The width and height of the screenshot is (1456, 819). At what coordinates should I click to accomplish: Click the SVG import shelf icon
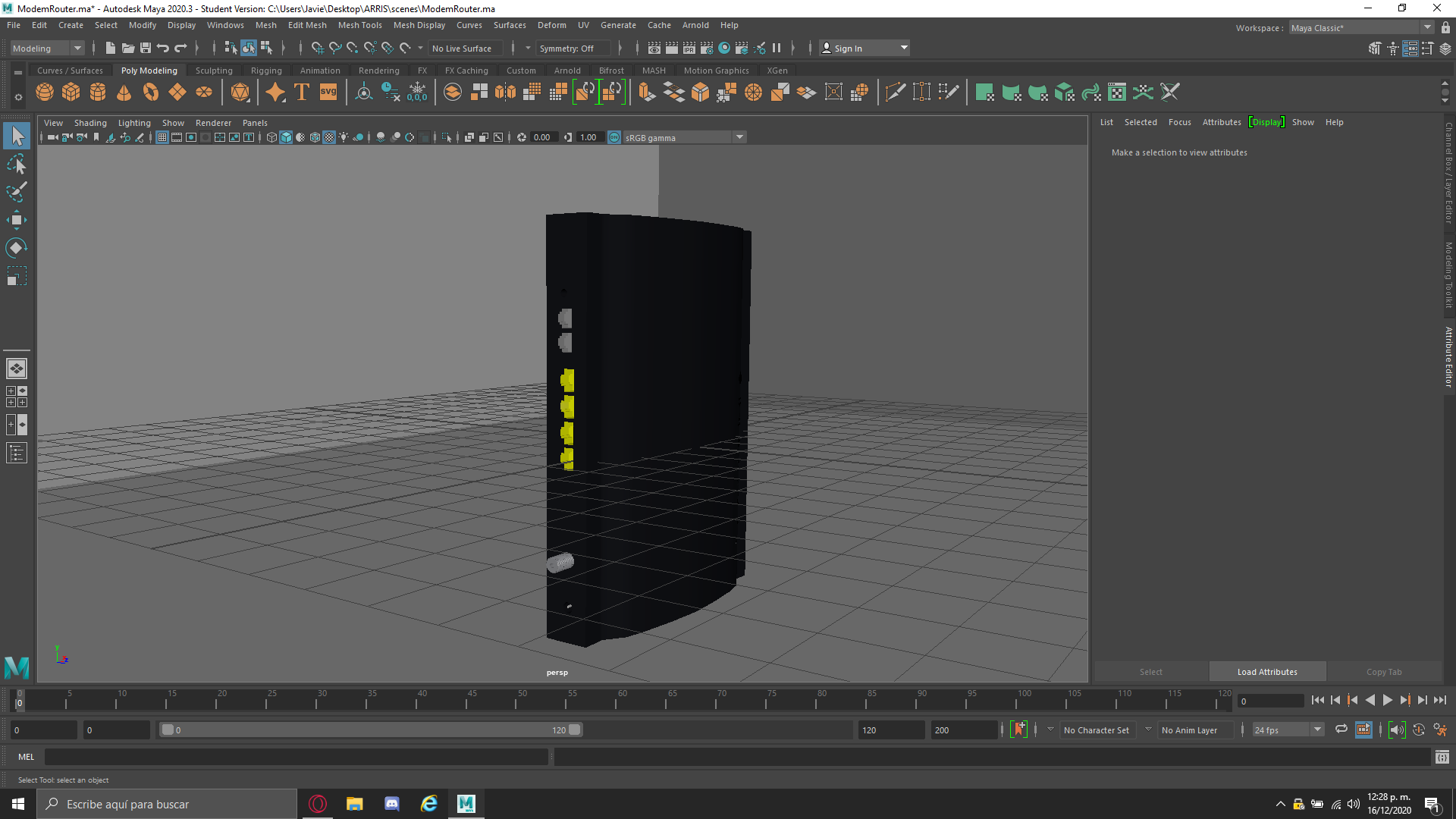(x=328, y=93)
